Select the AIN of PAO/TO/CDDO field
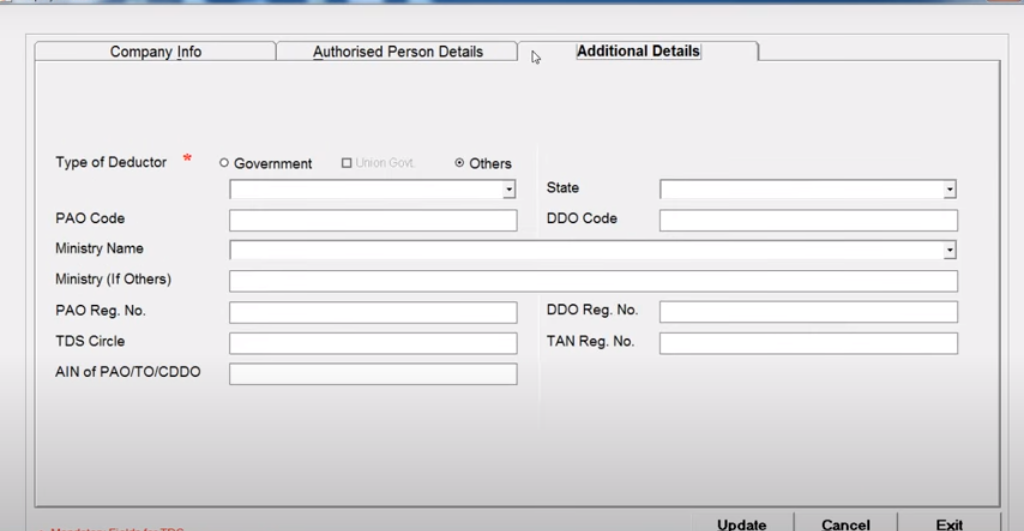This screenshot has height=531, width=1024. click(x=373, y=374)
